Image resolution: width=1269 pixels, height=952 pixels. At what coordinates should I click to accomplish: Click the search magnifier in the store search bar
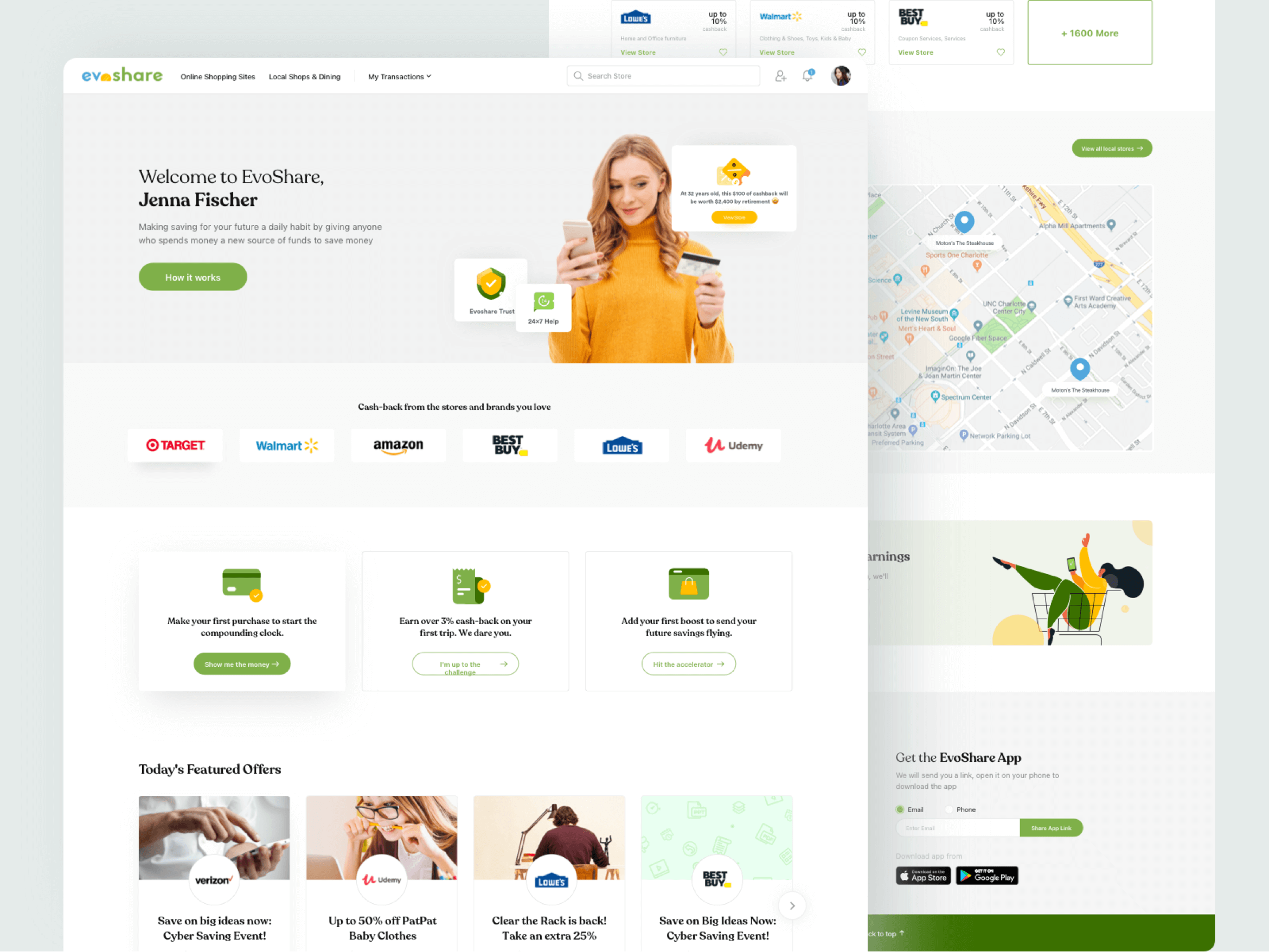578,75
